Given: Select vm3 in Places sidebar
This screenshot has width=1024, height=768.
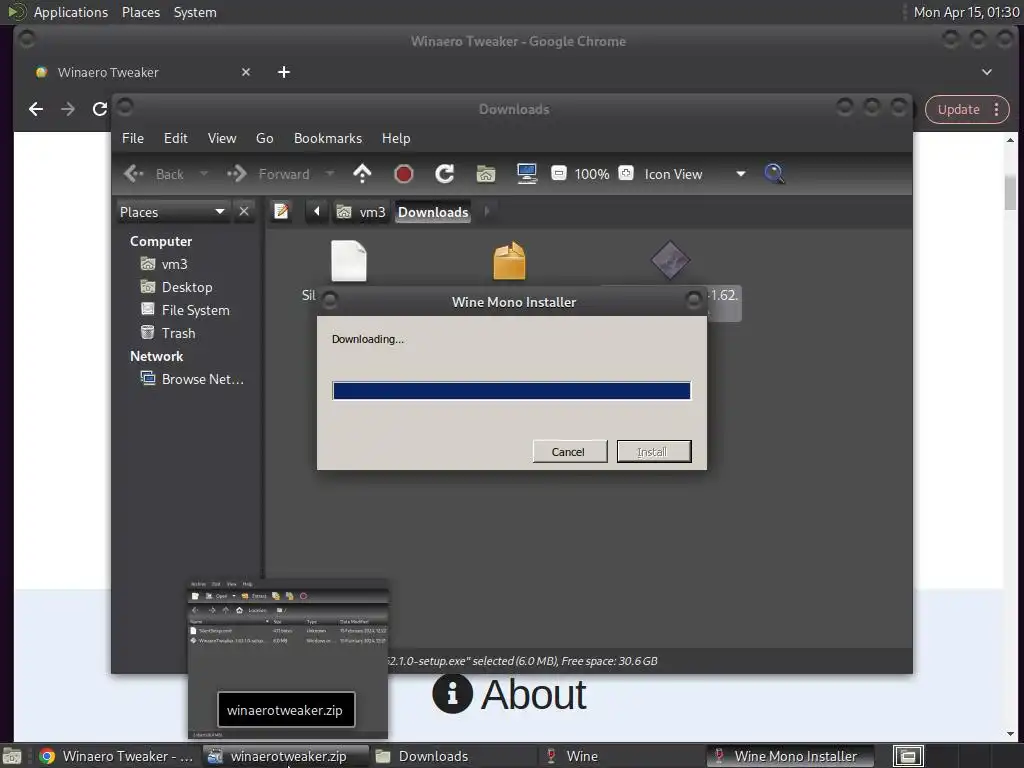Looking at the screenshot, I should coord(174,264).
